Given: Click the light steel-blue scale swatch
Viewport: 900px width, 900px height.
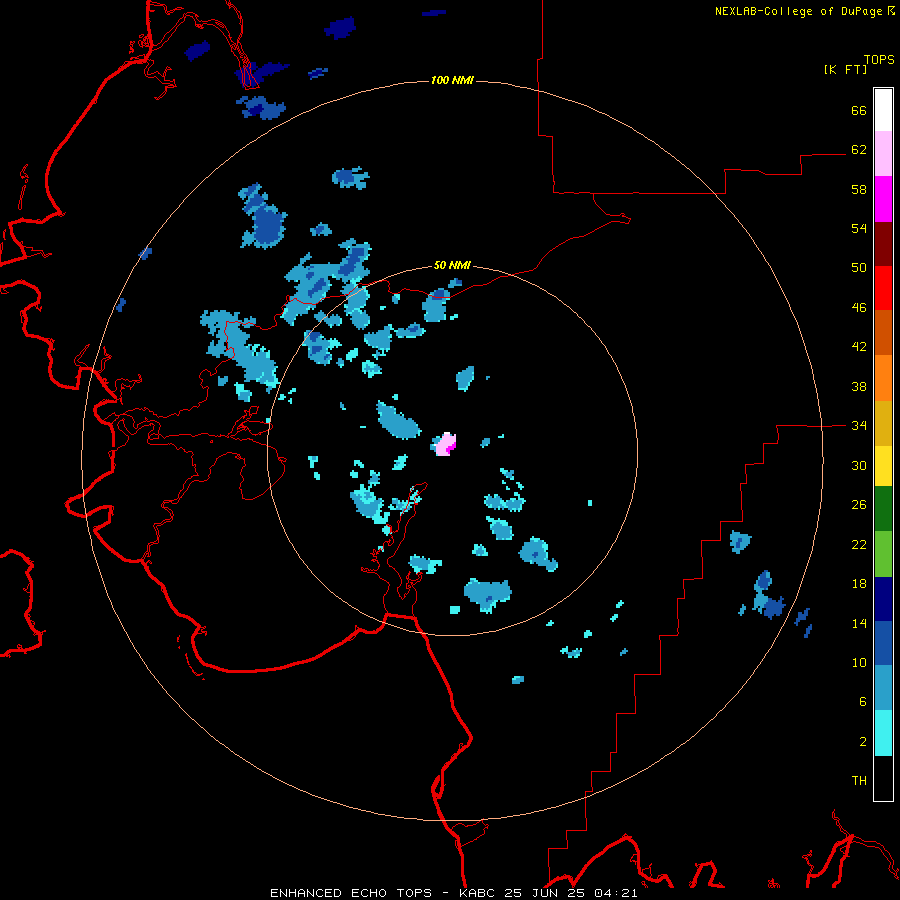Looking at the screenshot, I should tap(883, 688).
